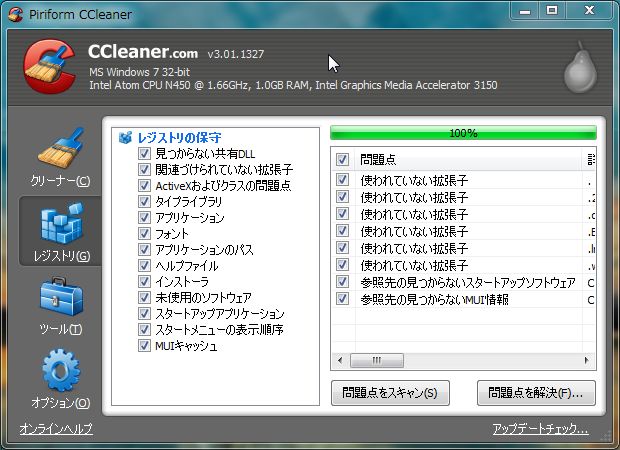Image resolution: width=620 pixels, height=450 pixels.
Task: Select the レジストリ(G) registry section
Action: pos(61,231)
